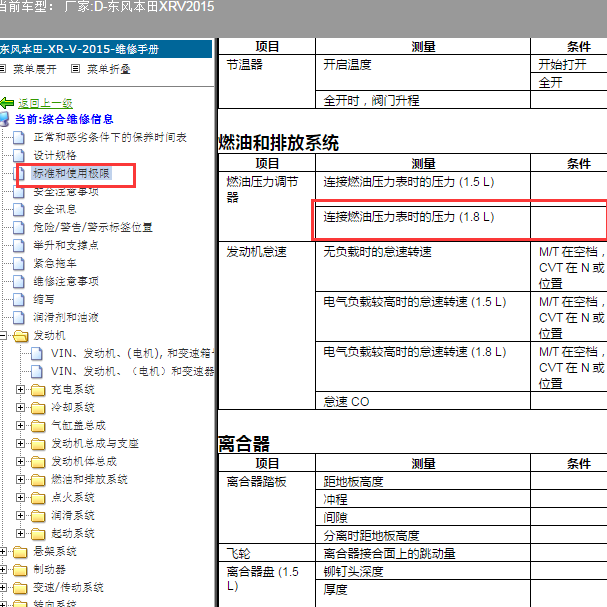
Task: Expand the 燃油和排放系统 folder
Action: [21, 480]
